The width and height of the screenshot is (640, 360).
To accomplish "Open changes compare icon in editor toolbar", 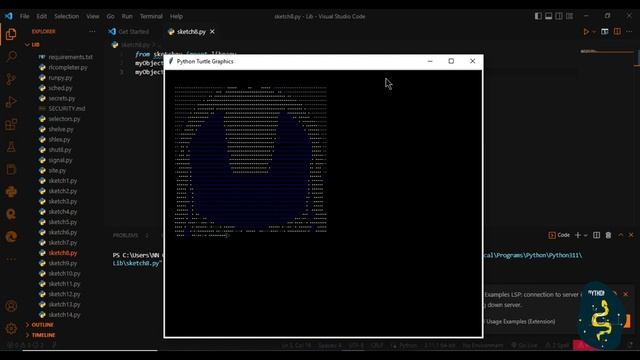I will point(604,31).
